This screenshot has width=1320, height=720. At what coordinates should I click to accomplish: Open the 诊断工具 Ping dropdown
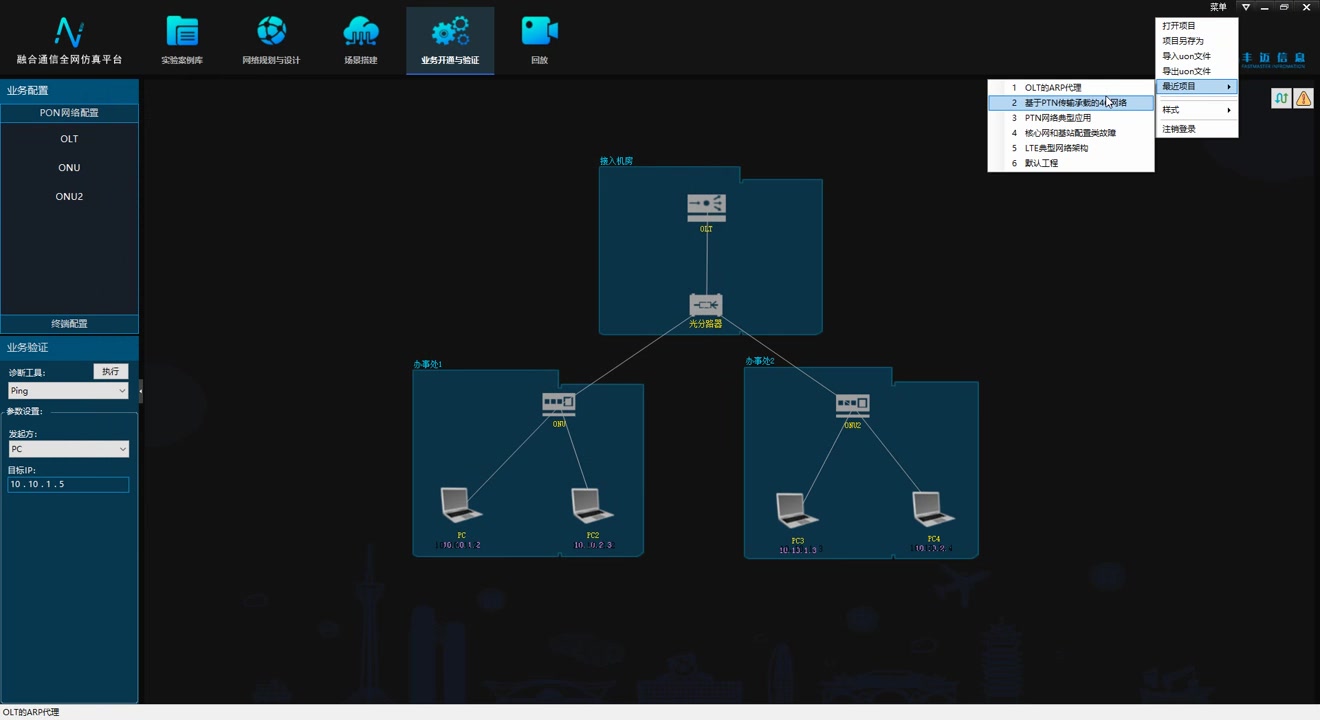click(68, 391)
